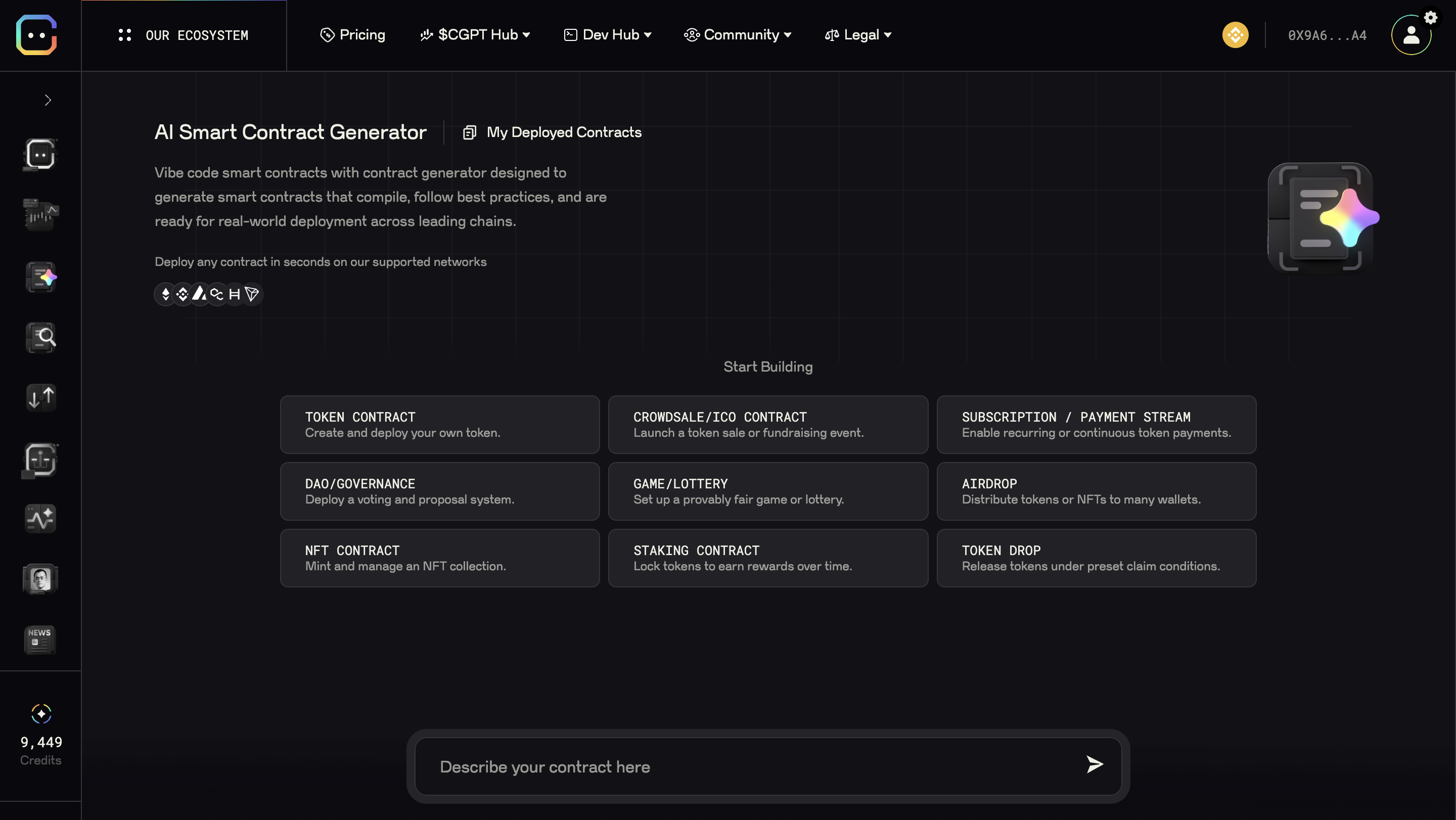
Task: Open the AI chatbot sidebar icon
Action: 40,154
